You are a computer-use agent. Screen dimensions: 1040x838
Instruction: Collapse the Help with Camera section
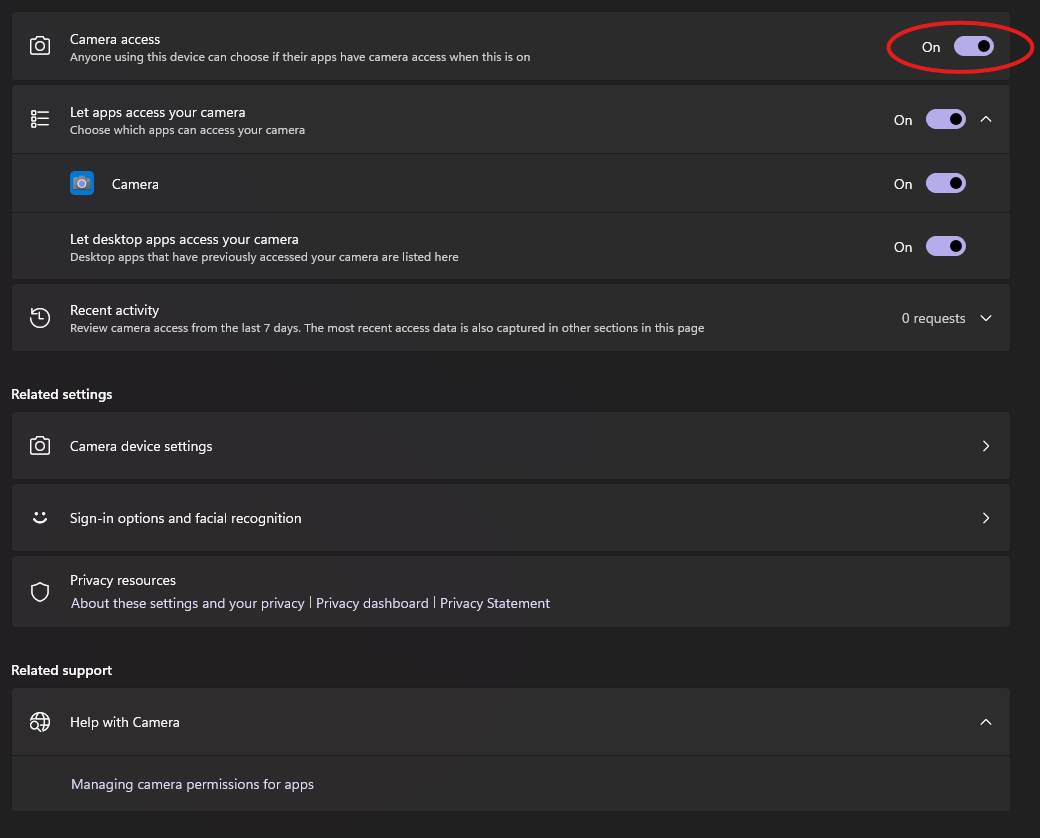click(x=986, y=721)
